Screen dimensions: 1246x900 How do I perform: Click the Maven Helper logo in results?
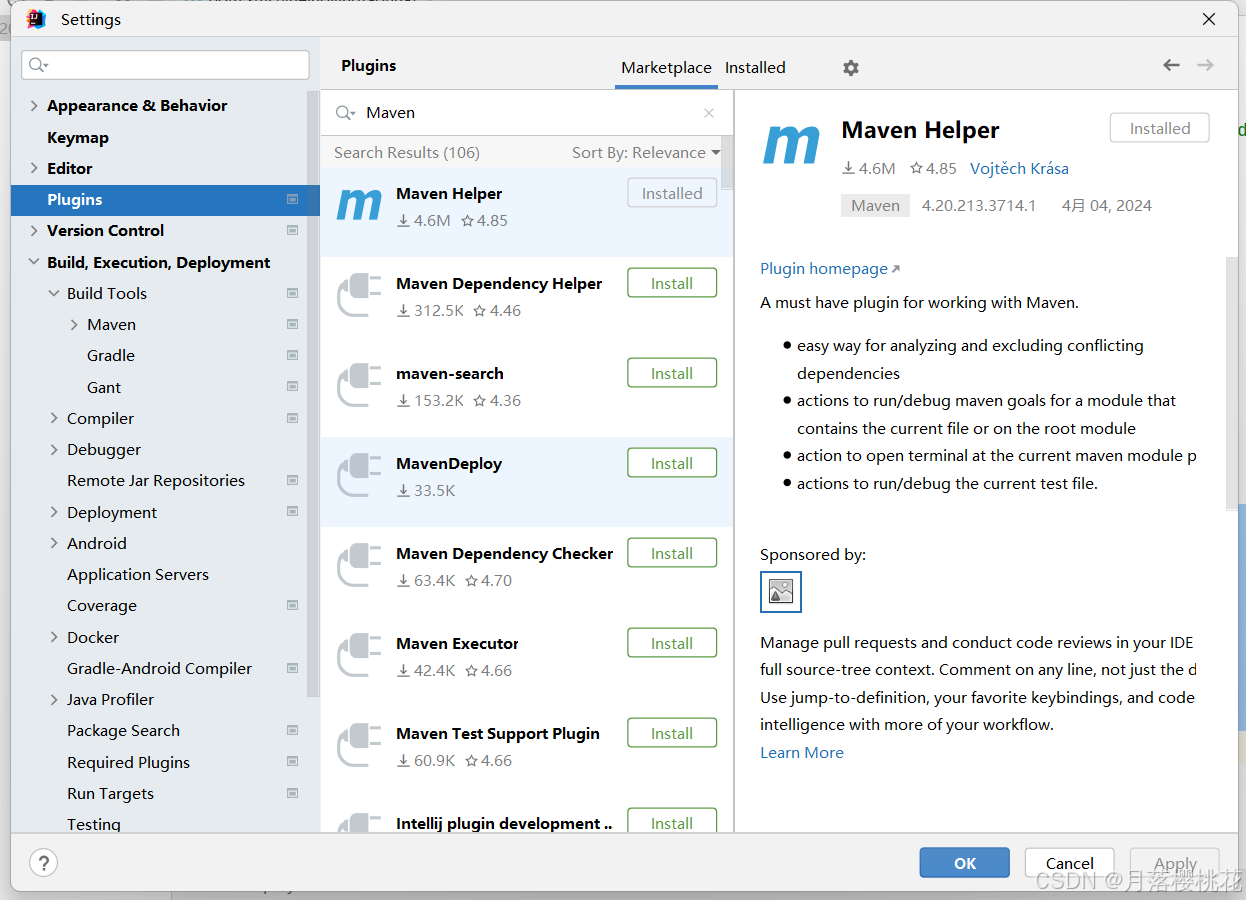point(359,205)
